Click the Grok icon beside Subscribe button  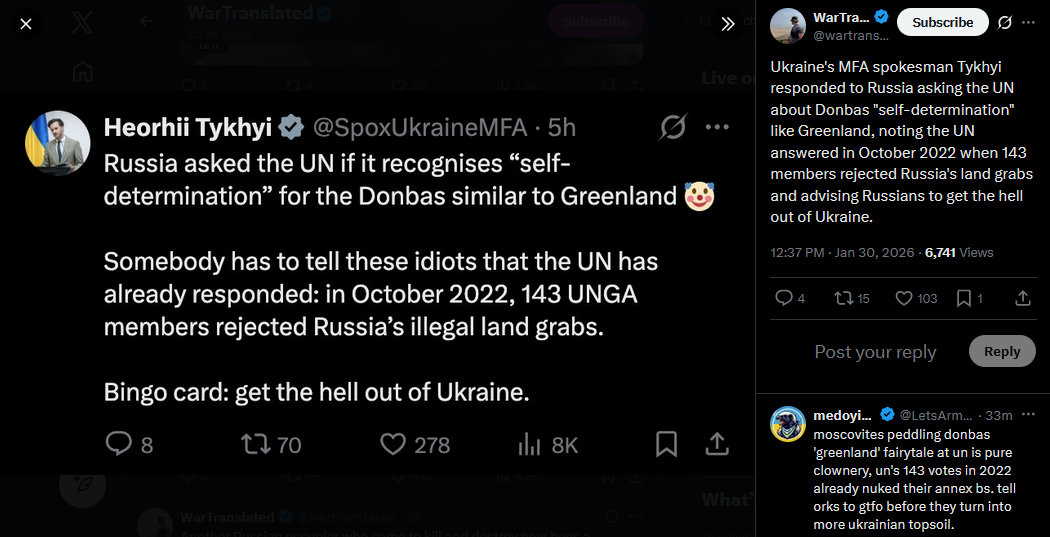(1004, 22)
